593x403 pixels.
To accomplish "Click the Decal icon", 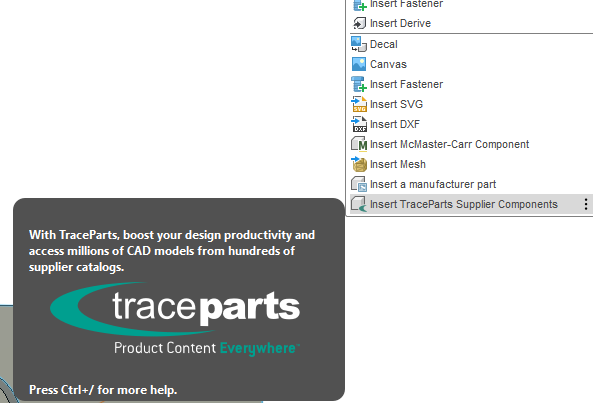I will pos(359,44).
